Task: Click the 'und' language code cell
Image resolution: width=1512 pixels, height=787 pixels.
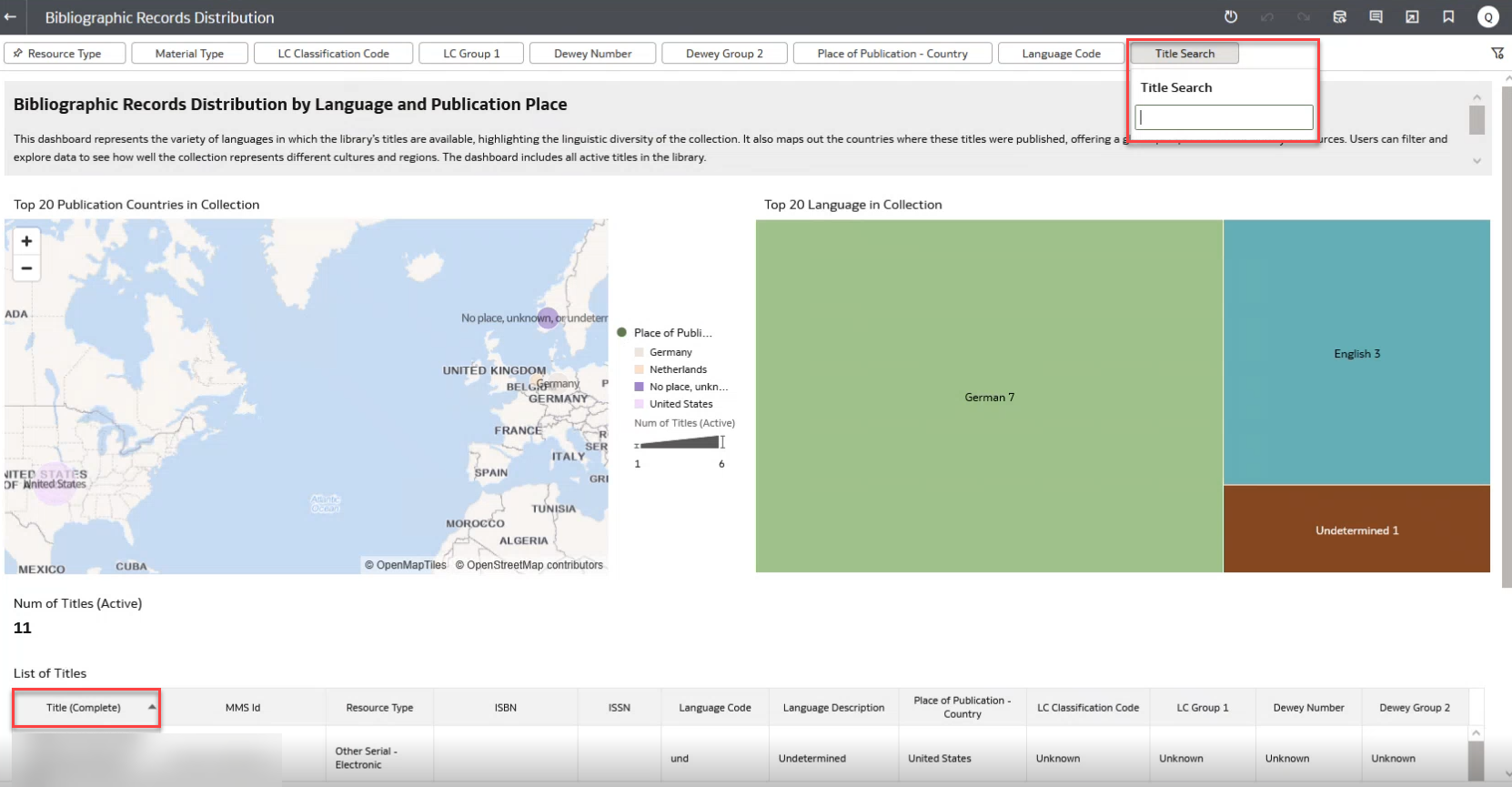Action: point(715,758)
